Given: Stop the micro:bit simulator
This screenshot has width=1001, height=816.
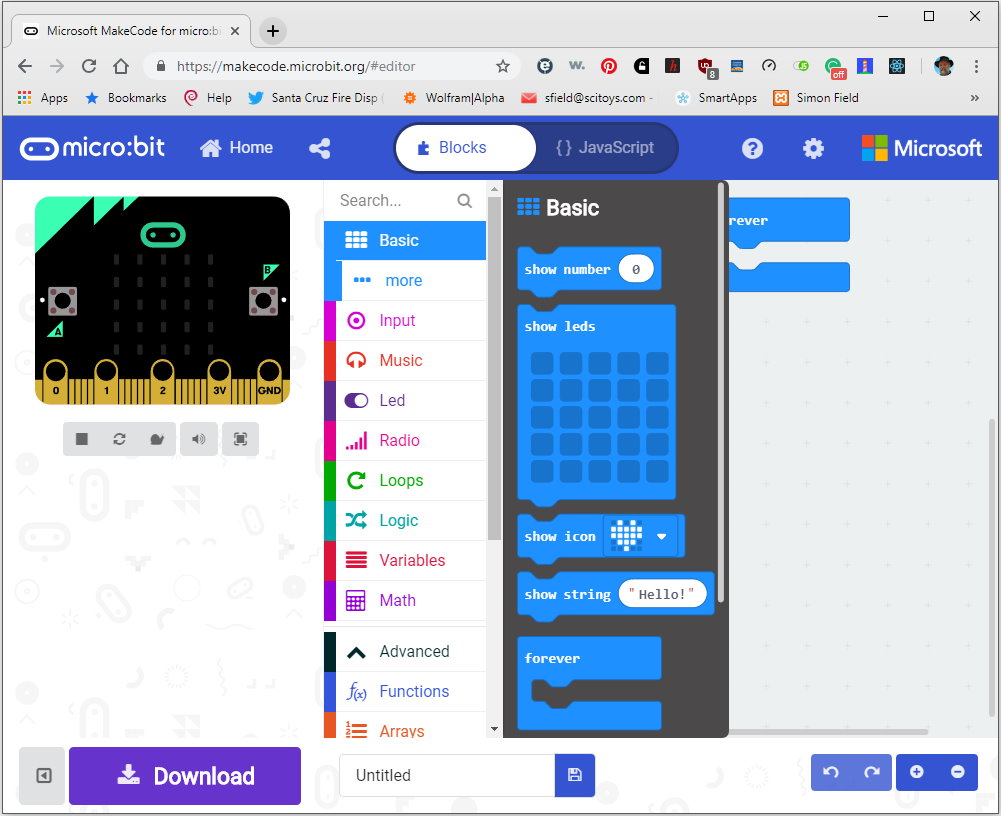Looking at the screenshot, I should (82, 439).
